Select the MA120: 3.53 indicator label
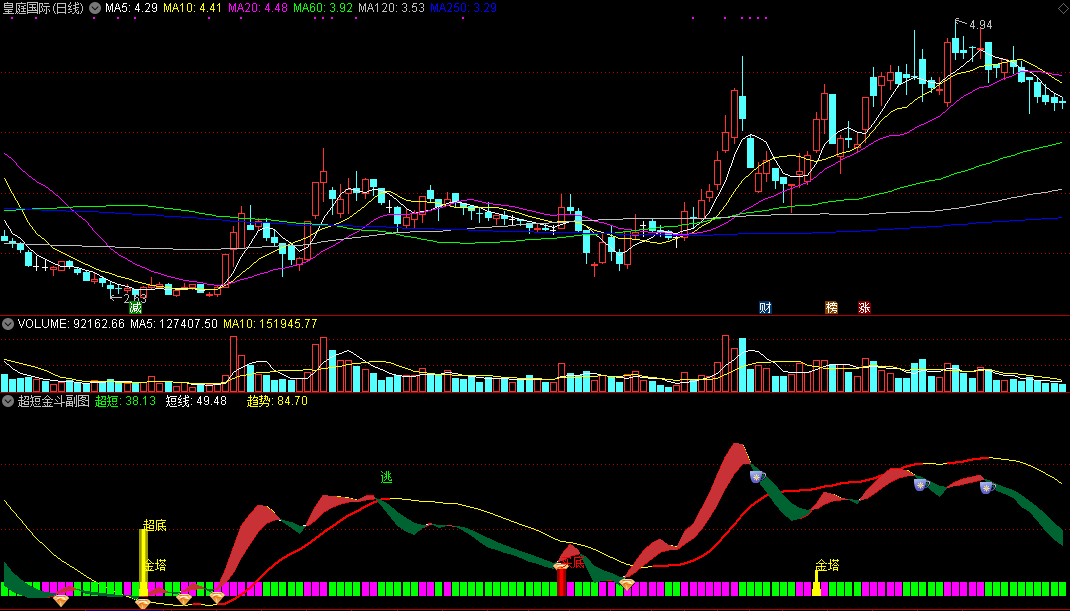 [x=391, y=8]
